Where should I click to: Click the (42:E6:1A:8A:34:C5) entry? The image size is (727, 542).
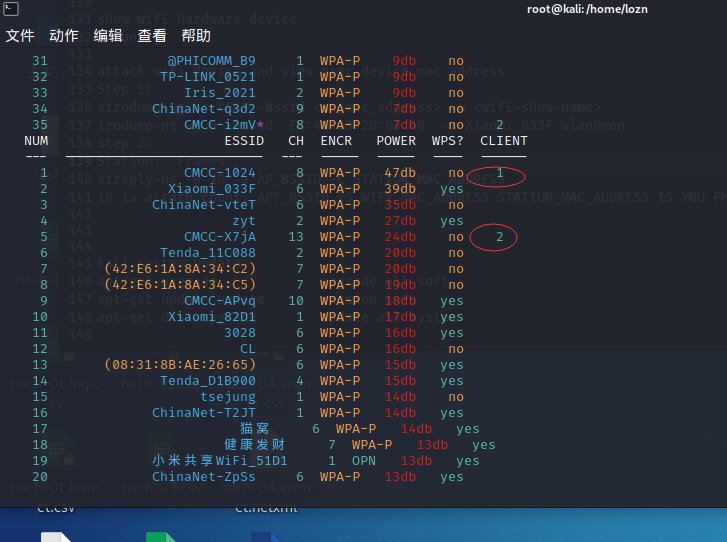click(180, 285)
